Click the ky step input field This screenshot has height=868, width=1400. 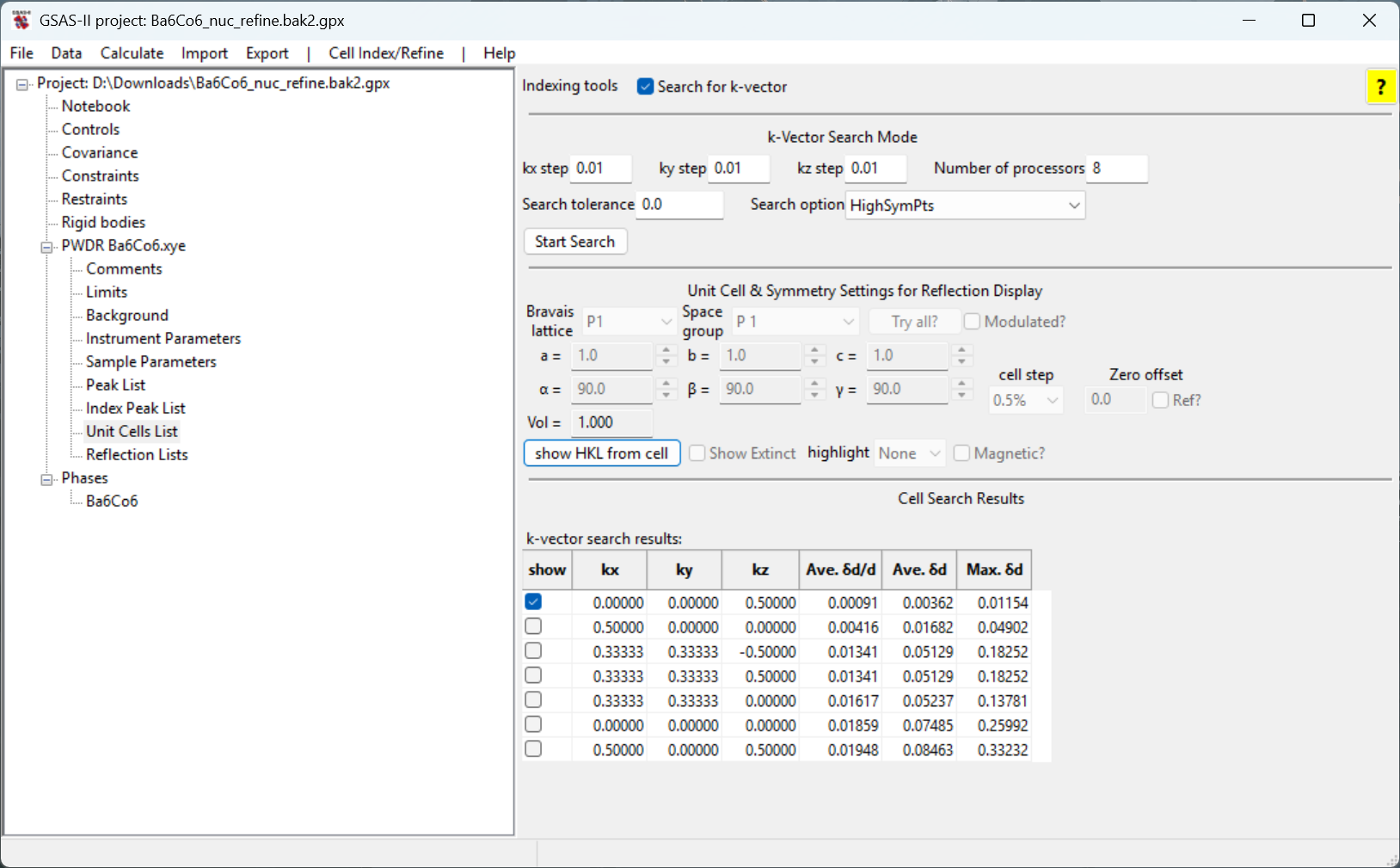[x=739, y=169]
